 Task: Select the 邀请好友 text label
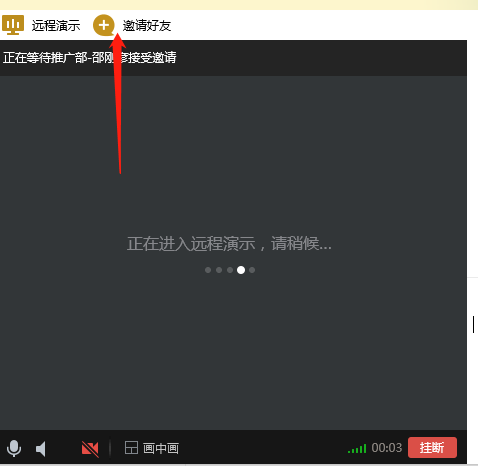pos(147,26)
